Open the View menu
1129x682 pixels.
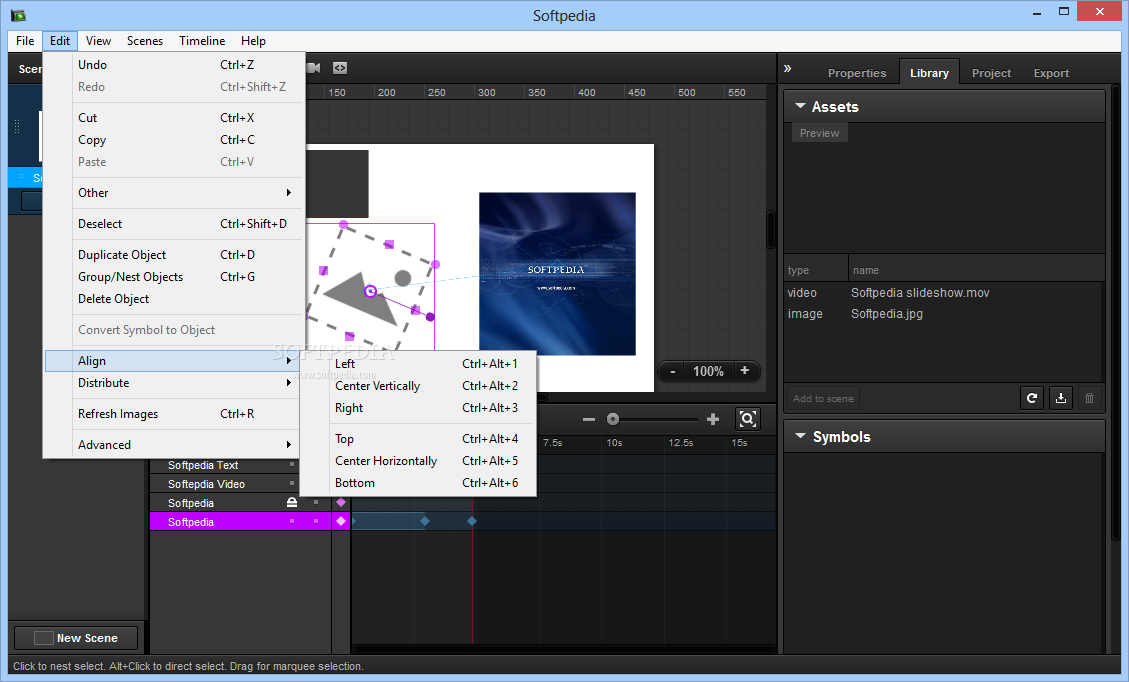tap(98, 41)
